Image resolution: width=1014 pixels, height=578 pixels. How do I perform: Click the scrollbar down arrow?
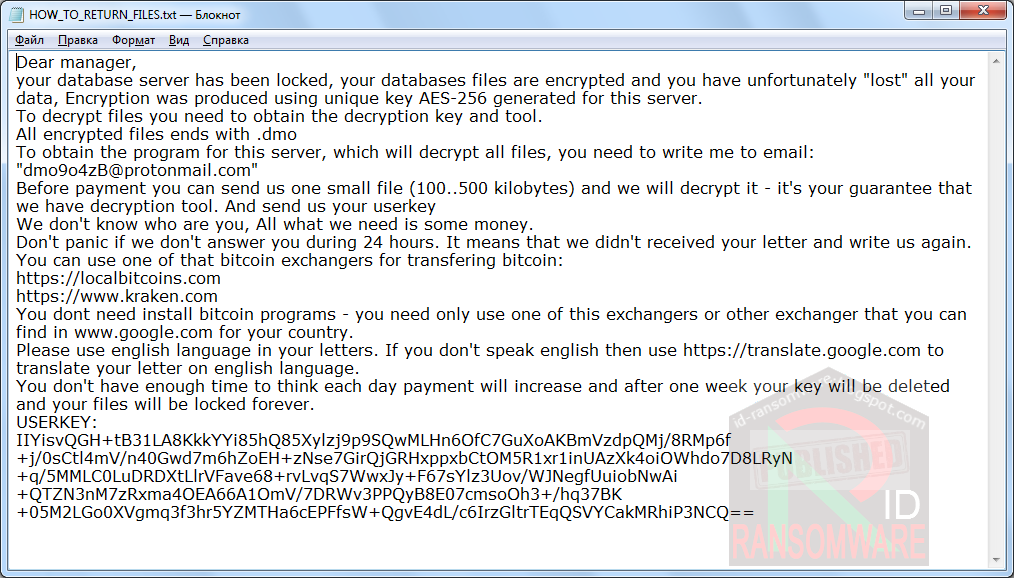pos(997,560)
